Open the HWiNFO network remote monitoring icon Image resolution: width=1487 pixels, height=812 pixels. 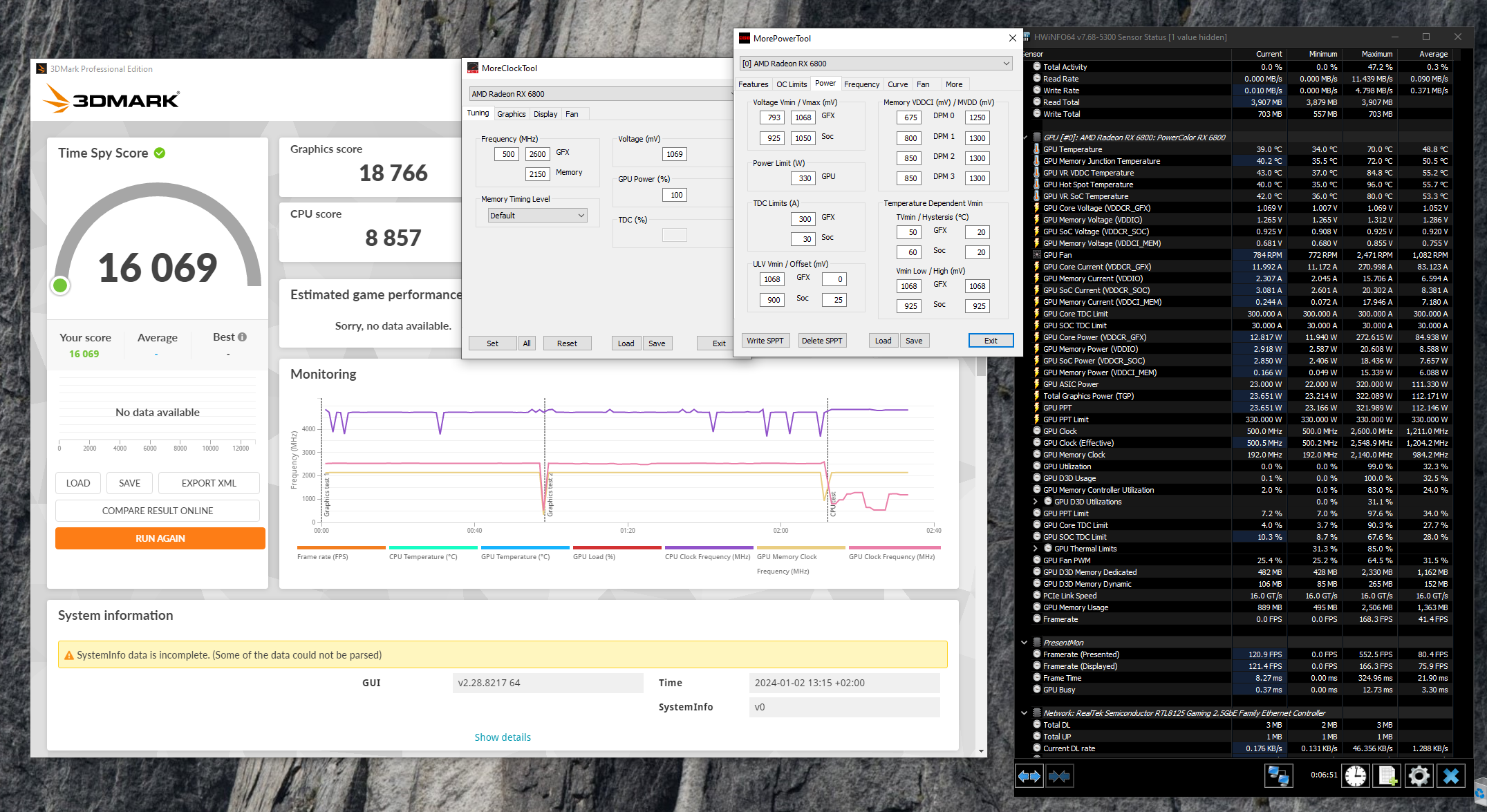[x=1278, y=776]
